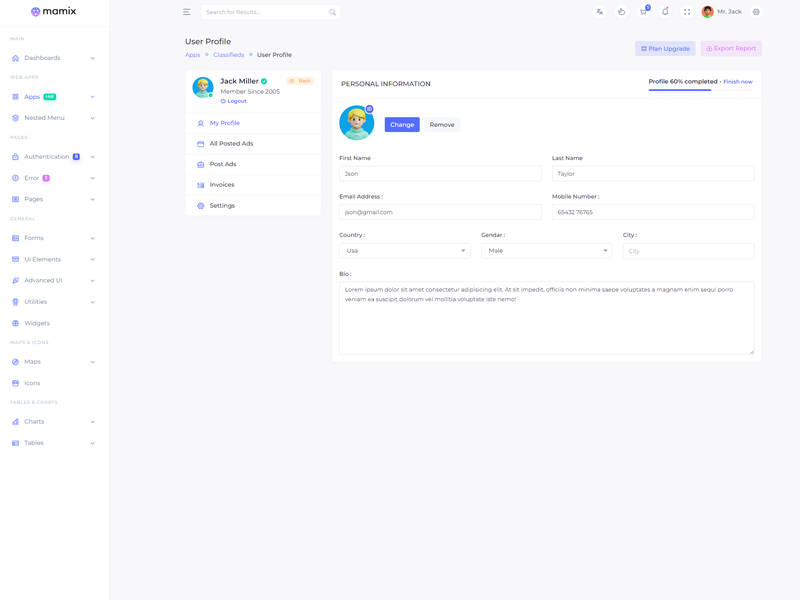Open the Country dropdown showing Usa
Image resolution: width=800 pixels, height=600 pixels.
[x=404, y=251]
